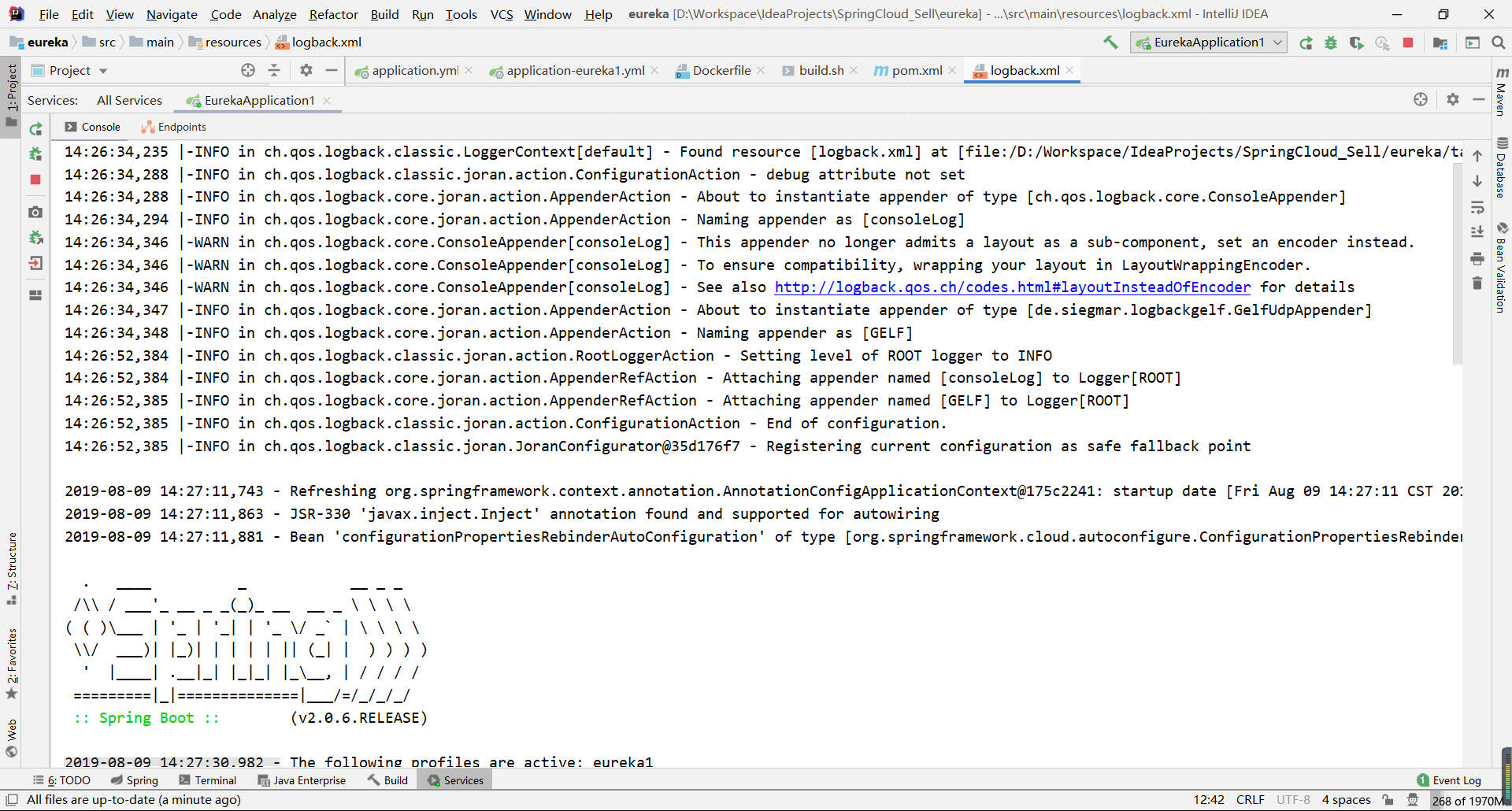Switch to application.yml editor tab

tap(414, 71)
